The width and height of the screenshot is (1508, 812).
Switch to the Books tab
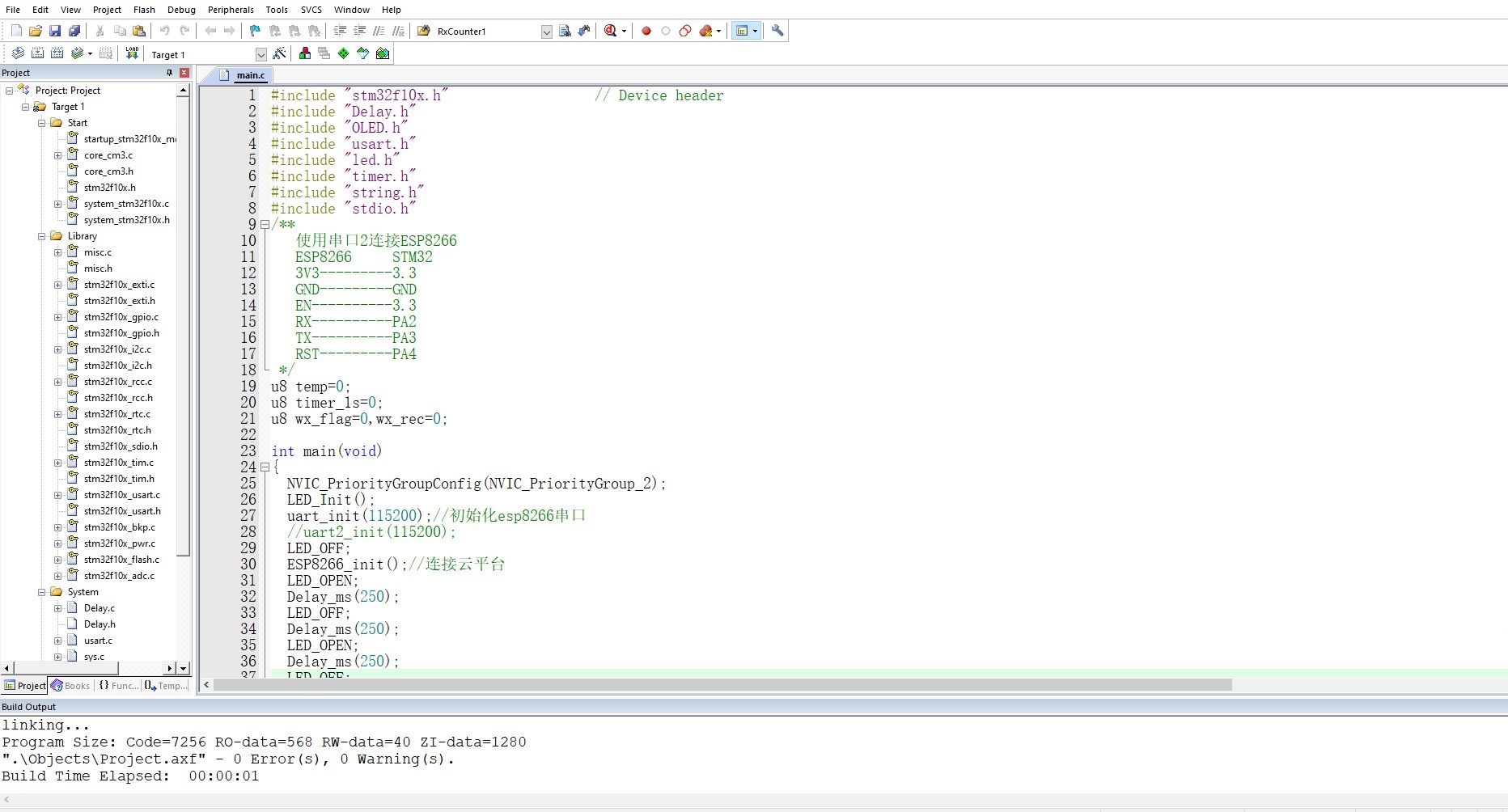[x=71, y=686]
